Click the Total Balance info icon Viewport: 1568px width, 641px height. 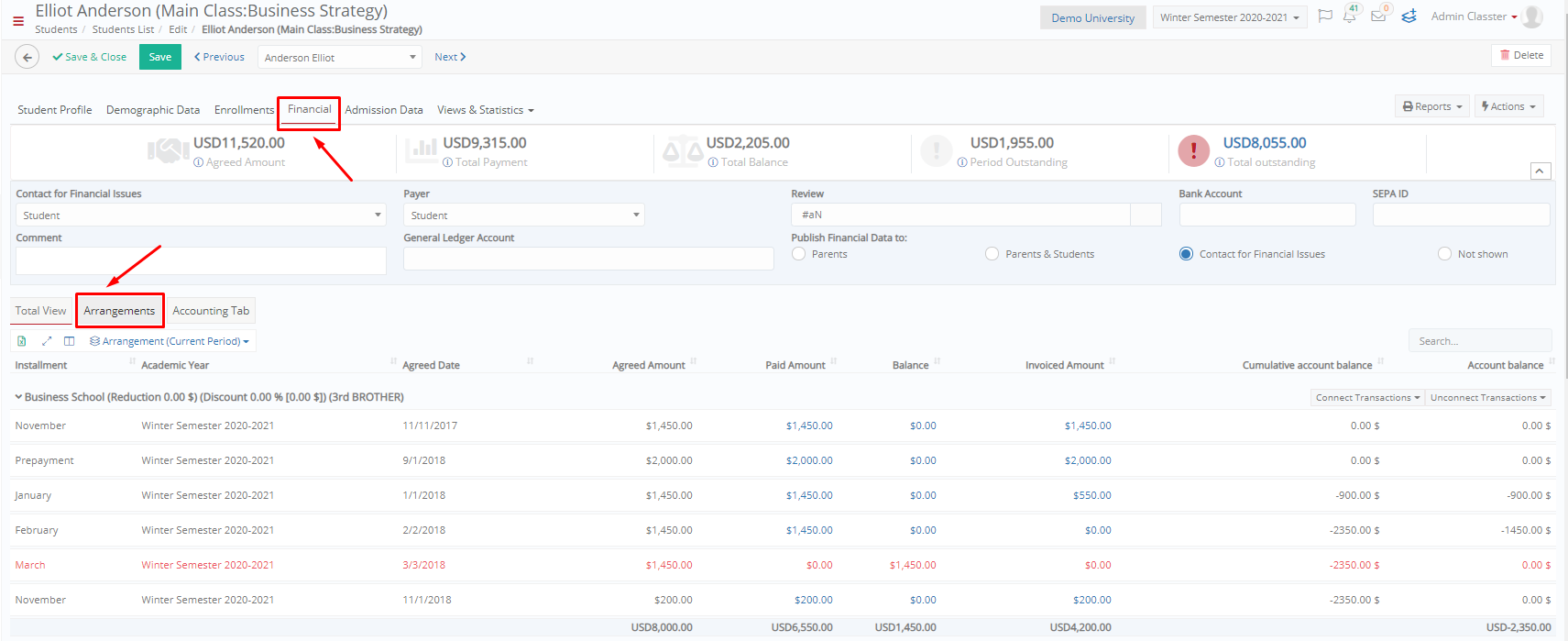tap(713, 162)
